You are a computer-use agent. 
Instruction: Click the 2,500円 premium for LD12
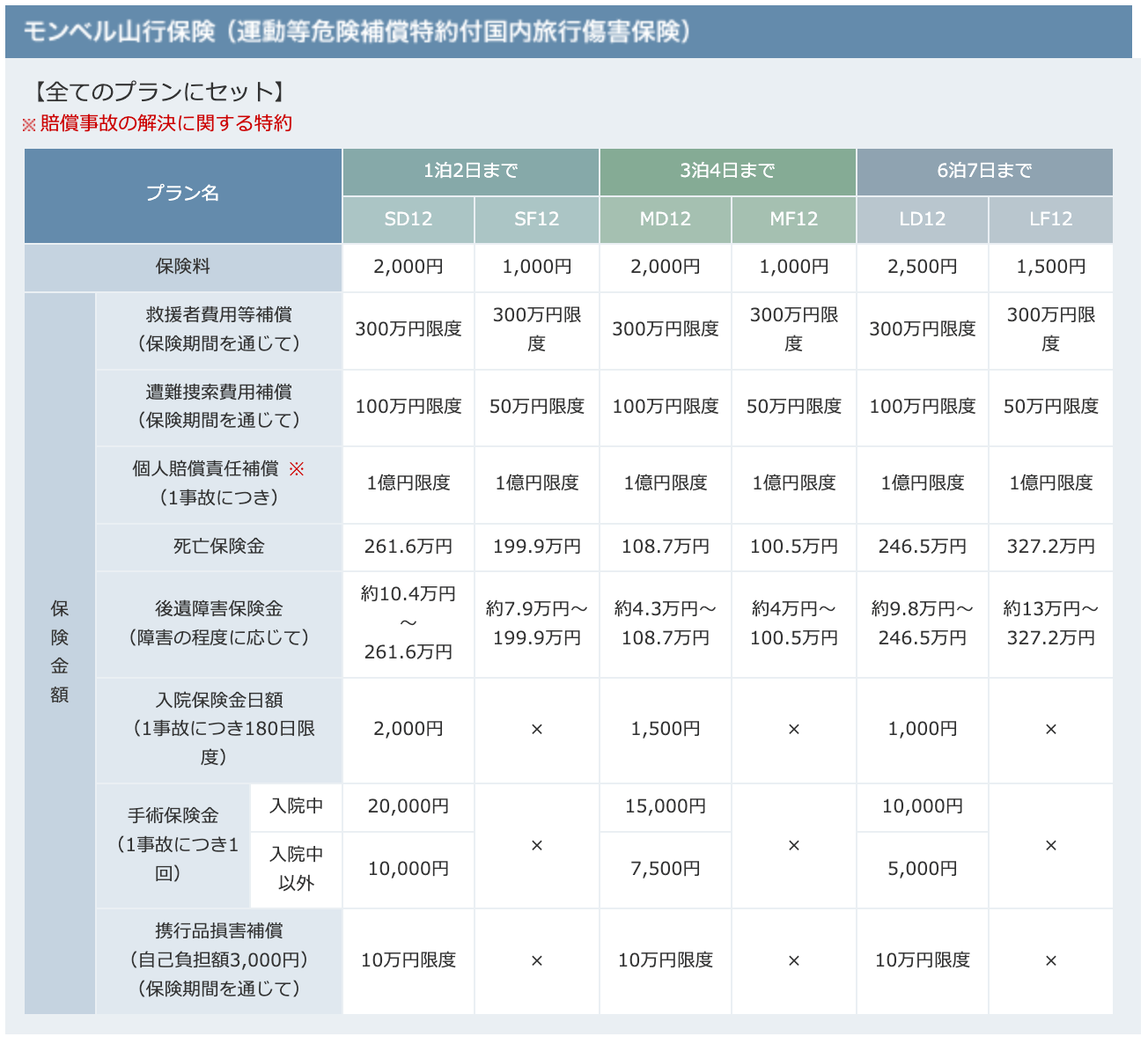[923, 268]
